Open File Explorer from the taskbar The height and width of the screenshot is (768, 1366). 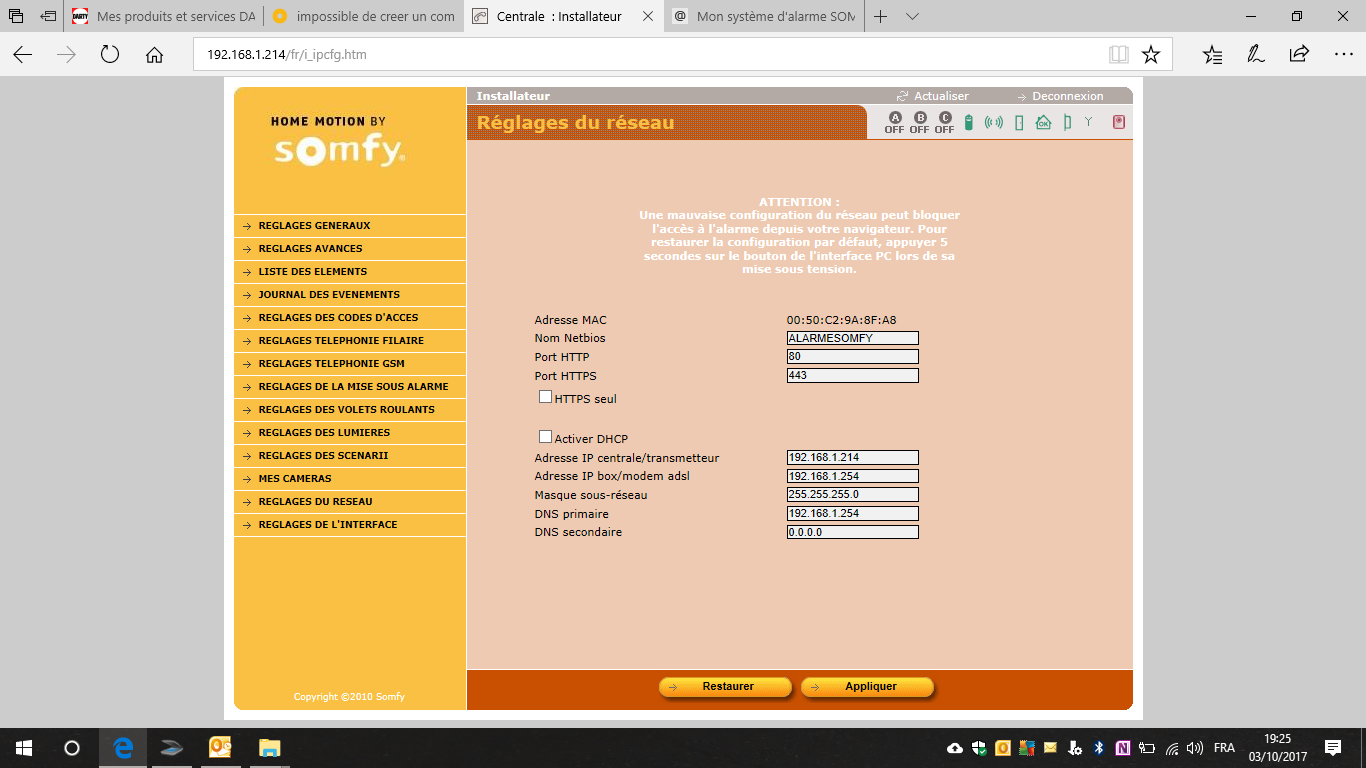click(269, 748)
